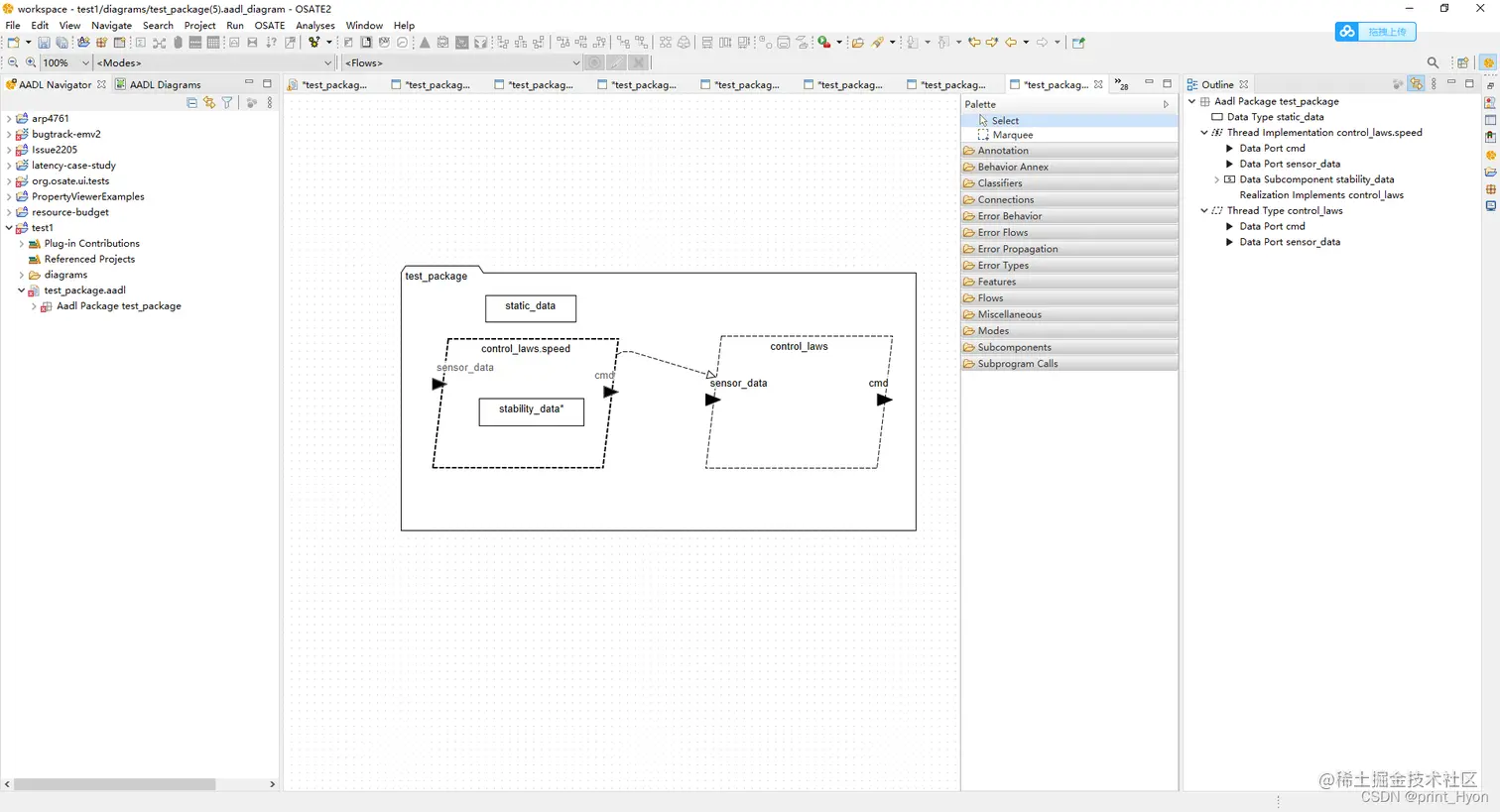
Task: Collapse the Palette panel arrow
Action: click(x=1166, y=104)
